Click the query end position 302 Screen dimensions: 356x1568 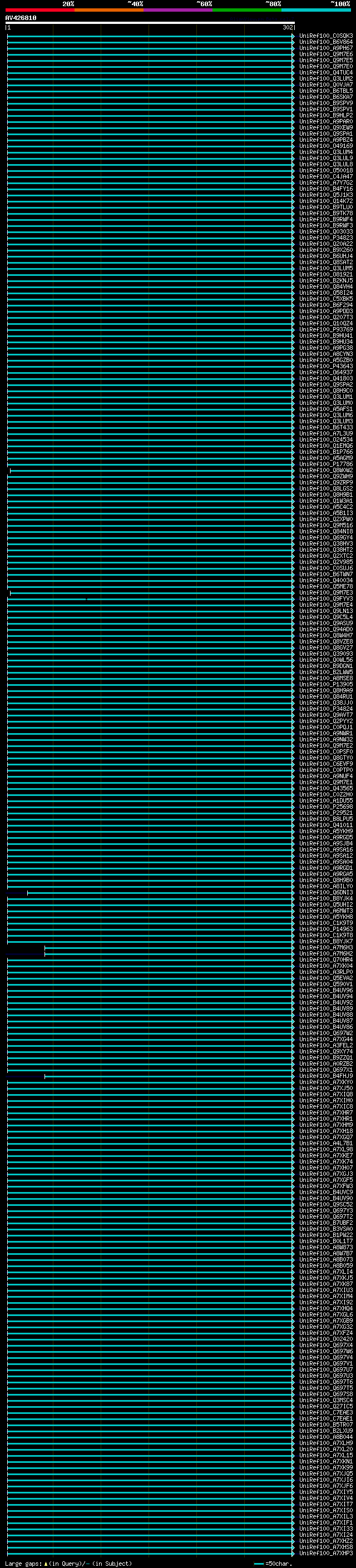(x=288, y=27)
